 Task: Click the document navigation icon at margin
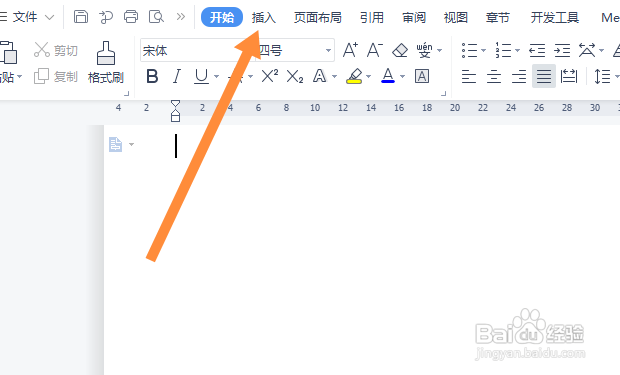[115, 144]
